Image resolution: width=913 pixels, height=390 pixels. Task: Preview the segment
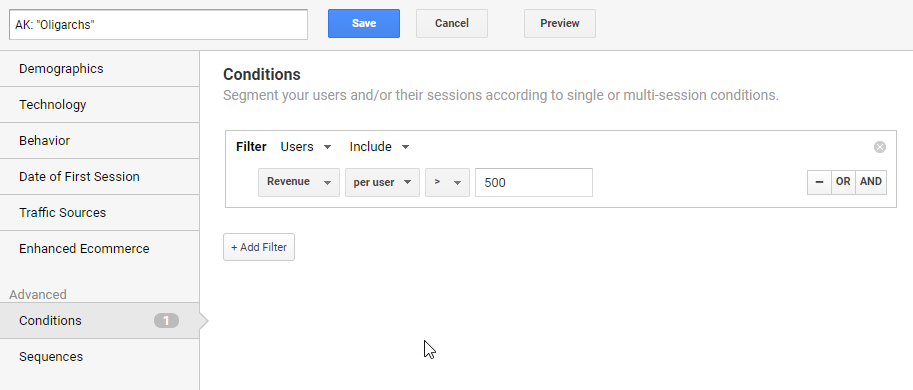coord(560,24)
